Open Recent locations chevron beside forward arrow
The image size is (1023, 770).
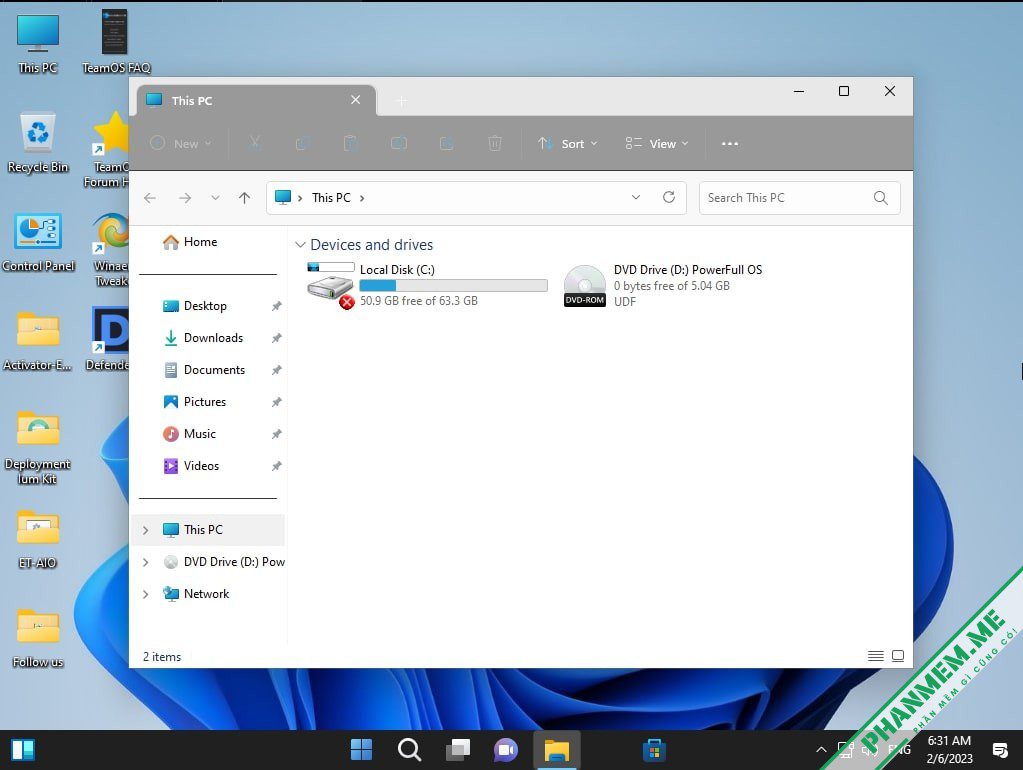(215, 198)
